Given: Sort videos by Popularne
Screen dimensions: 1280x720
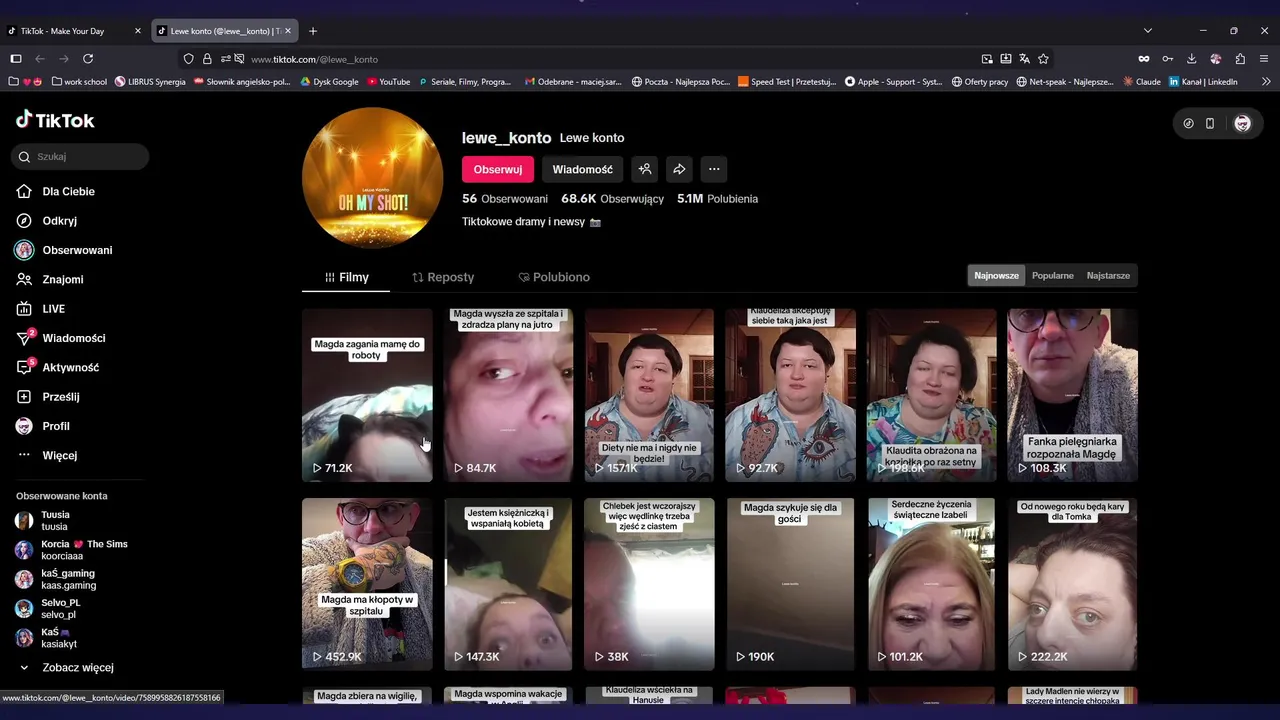Looking at the screenshot, I should click(1053, 276).
